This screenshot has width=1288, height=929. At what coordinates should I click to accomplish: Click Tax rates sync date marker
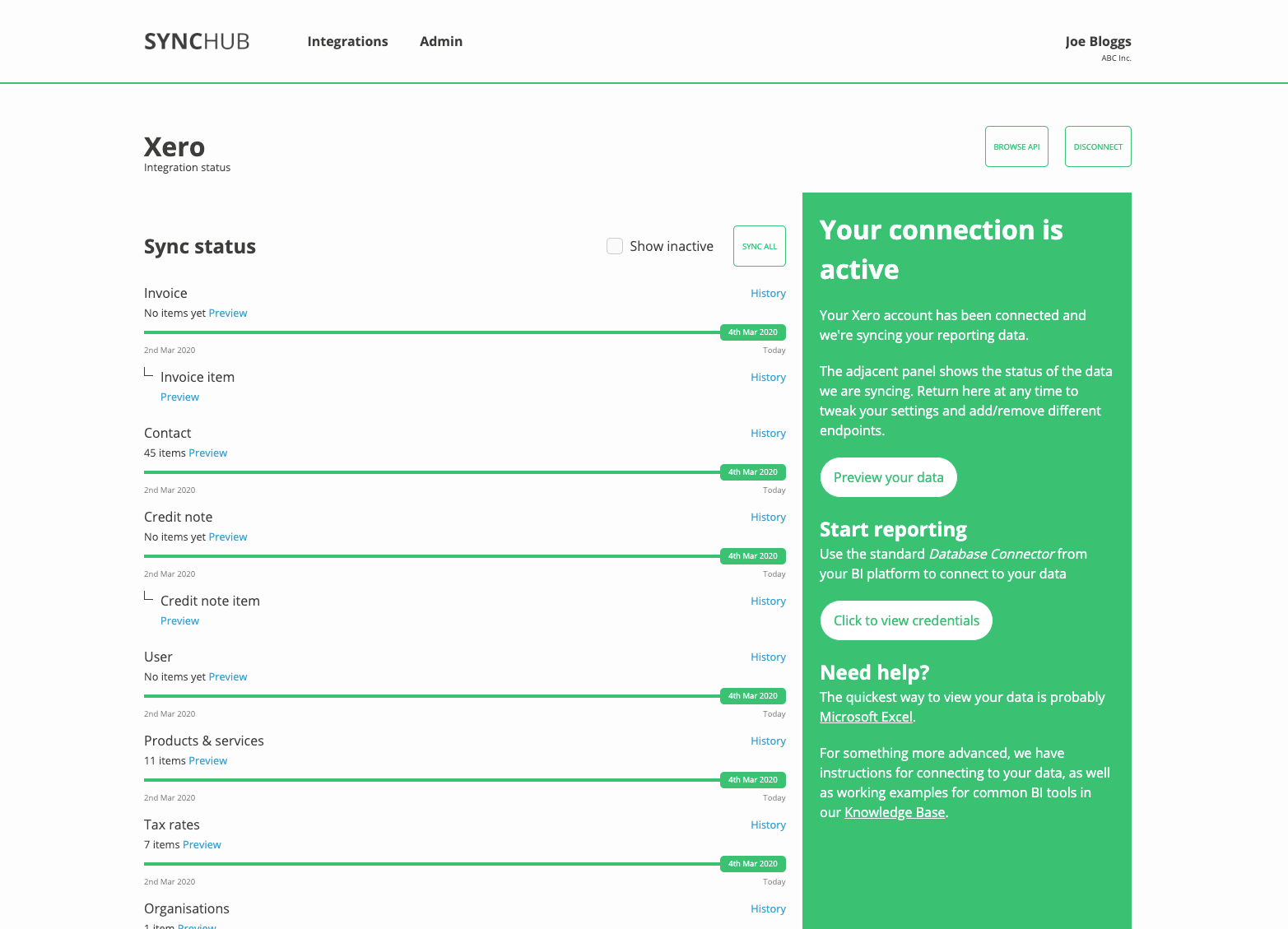coord(753,864)
